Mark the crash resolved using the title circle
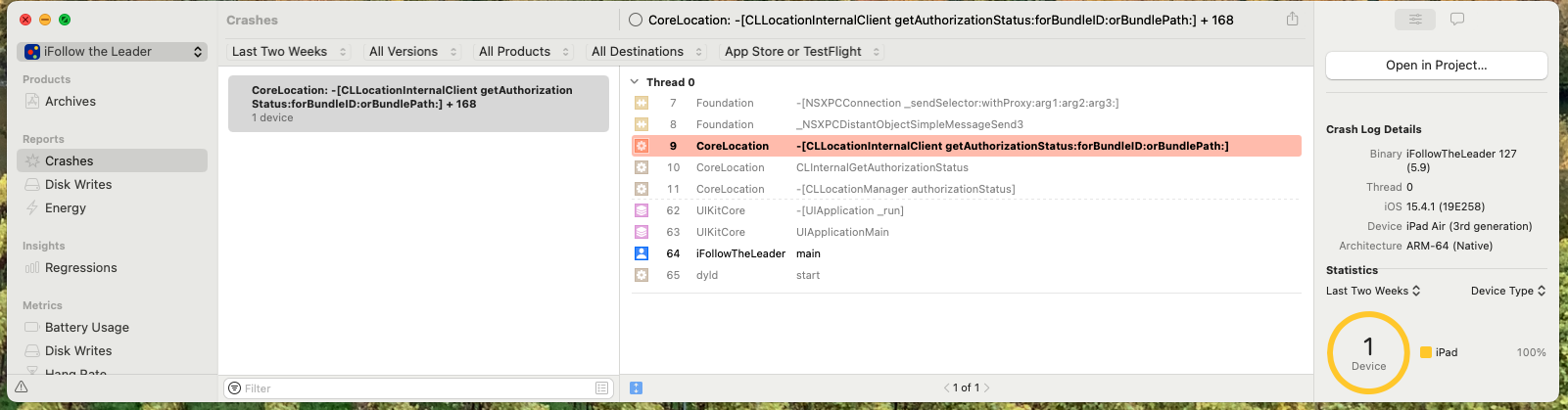The height and width of the screenshot is (410, 1568). click(636, 20)
